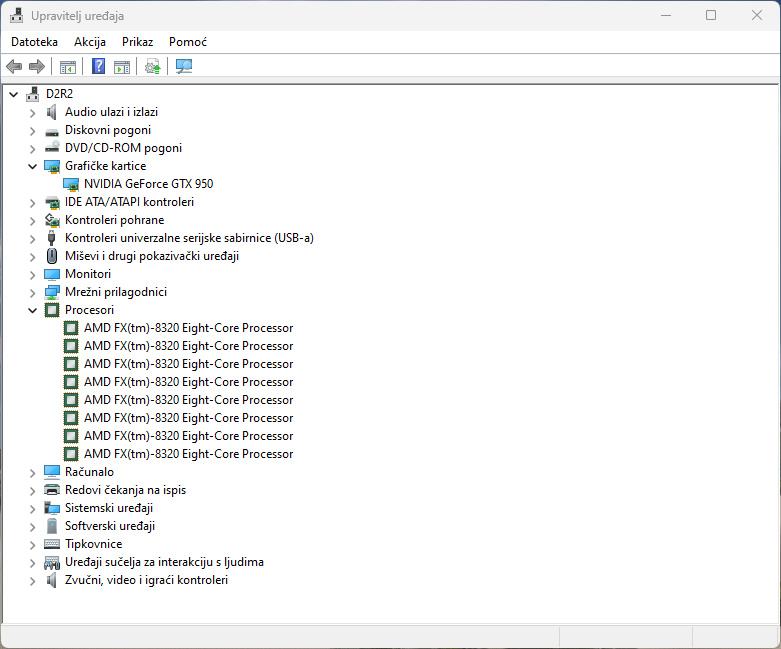The image size is (781, 649).
Task: Open the Prikaz menu
Action: [137, 42]
